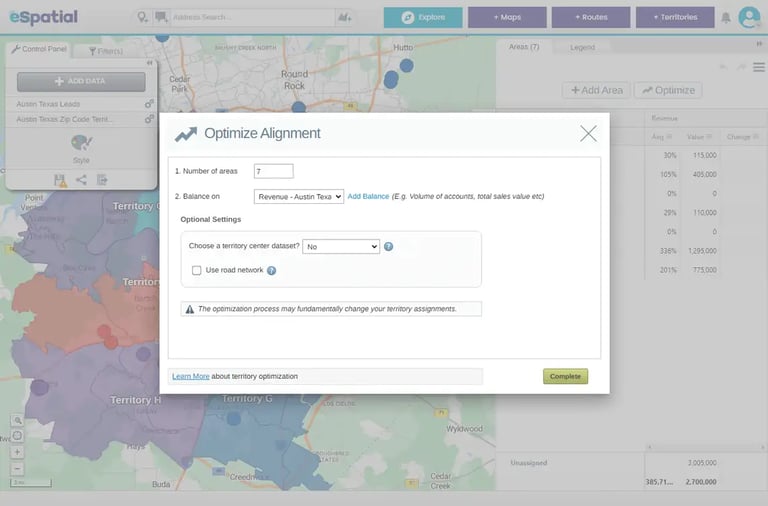Click the Territory G map label

pos(247,399)
